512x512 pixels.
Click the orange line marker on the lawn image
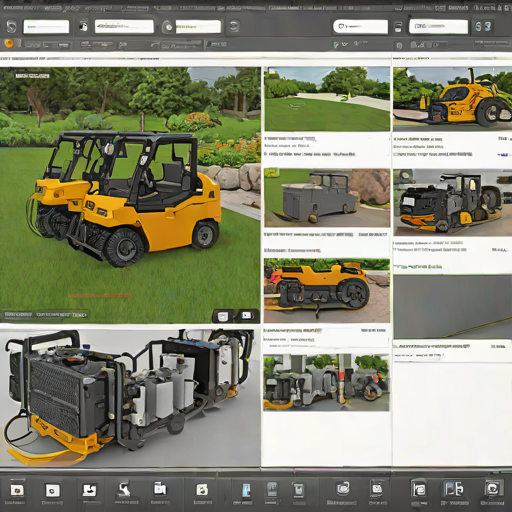[x=100, y=296]
